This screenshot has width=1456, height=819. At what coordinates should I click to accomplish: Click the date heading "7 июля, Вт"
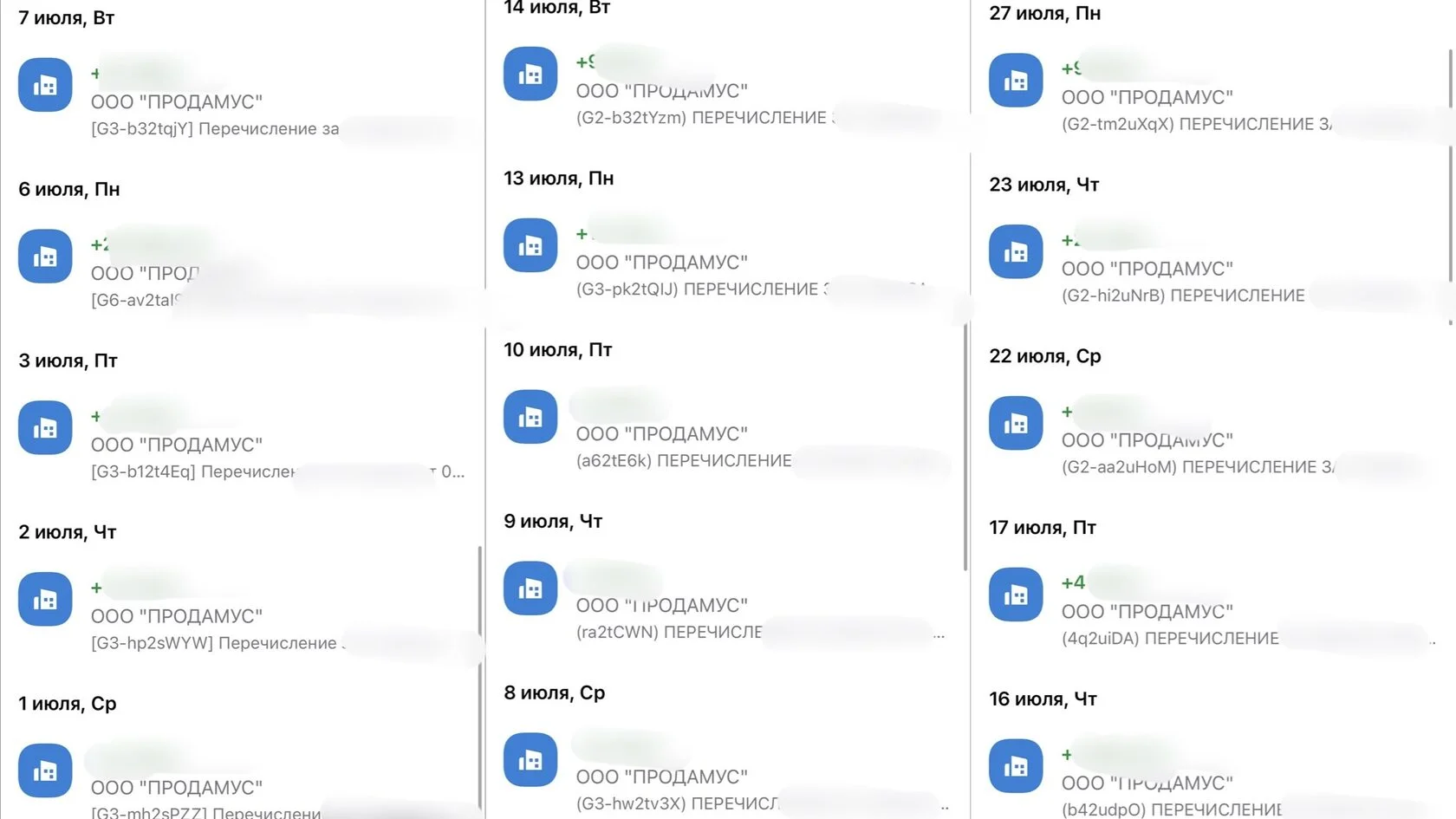(67, 17)
